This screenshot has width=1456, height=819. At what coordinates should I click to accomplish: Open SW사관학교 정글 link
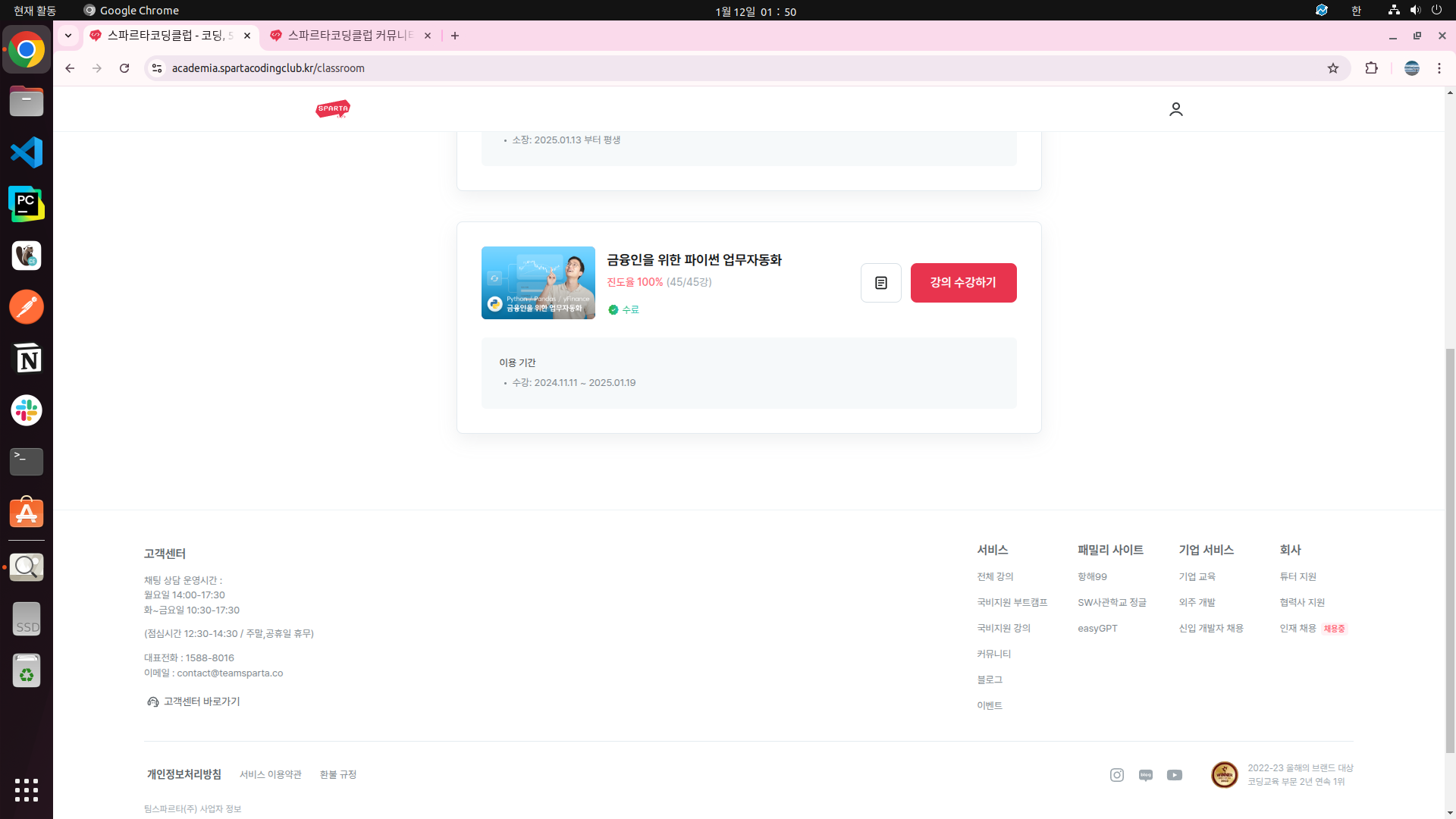click(1112, 603)
